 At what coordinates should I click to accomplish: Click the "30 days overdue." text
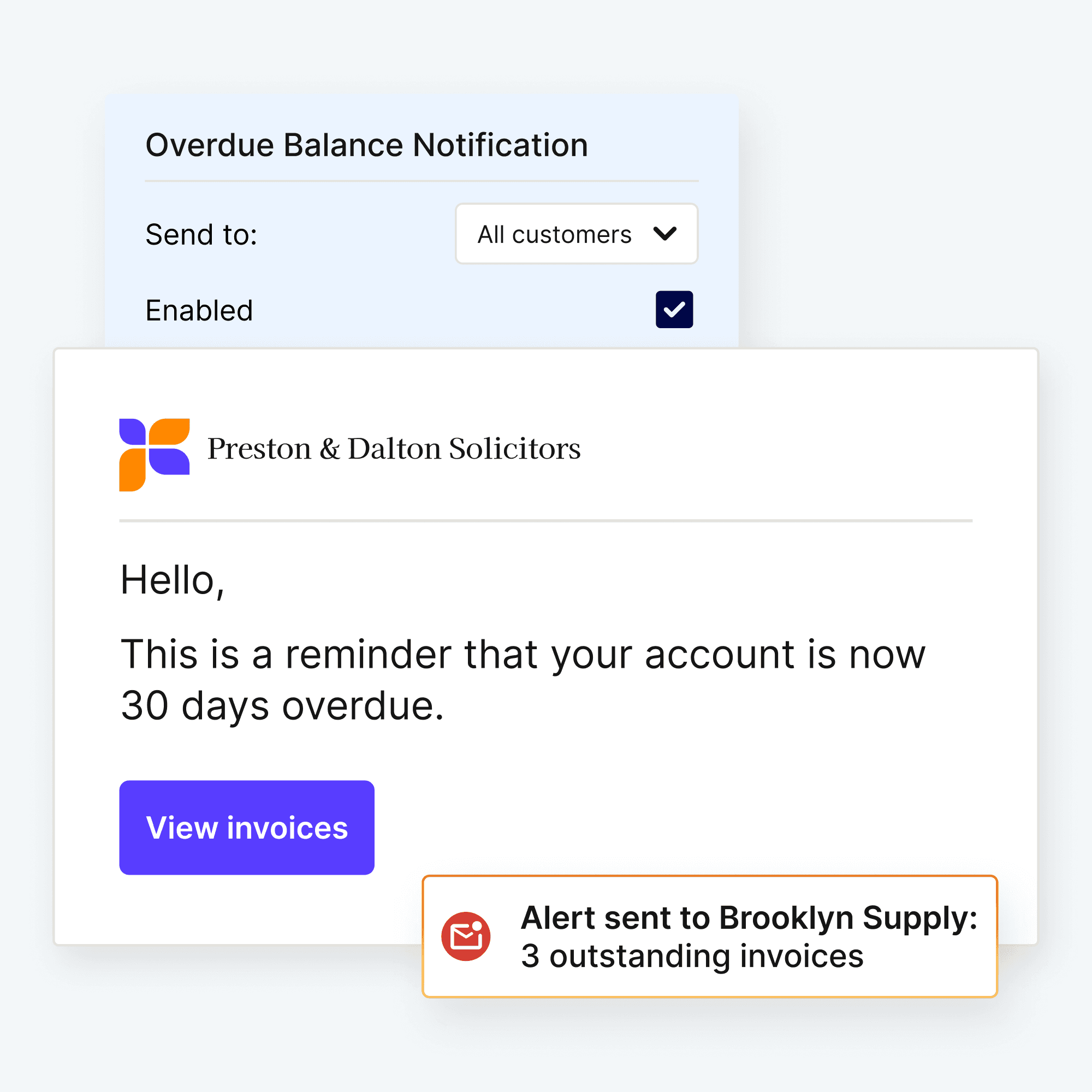click(x=283, y=706)
